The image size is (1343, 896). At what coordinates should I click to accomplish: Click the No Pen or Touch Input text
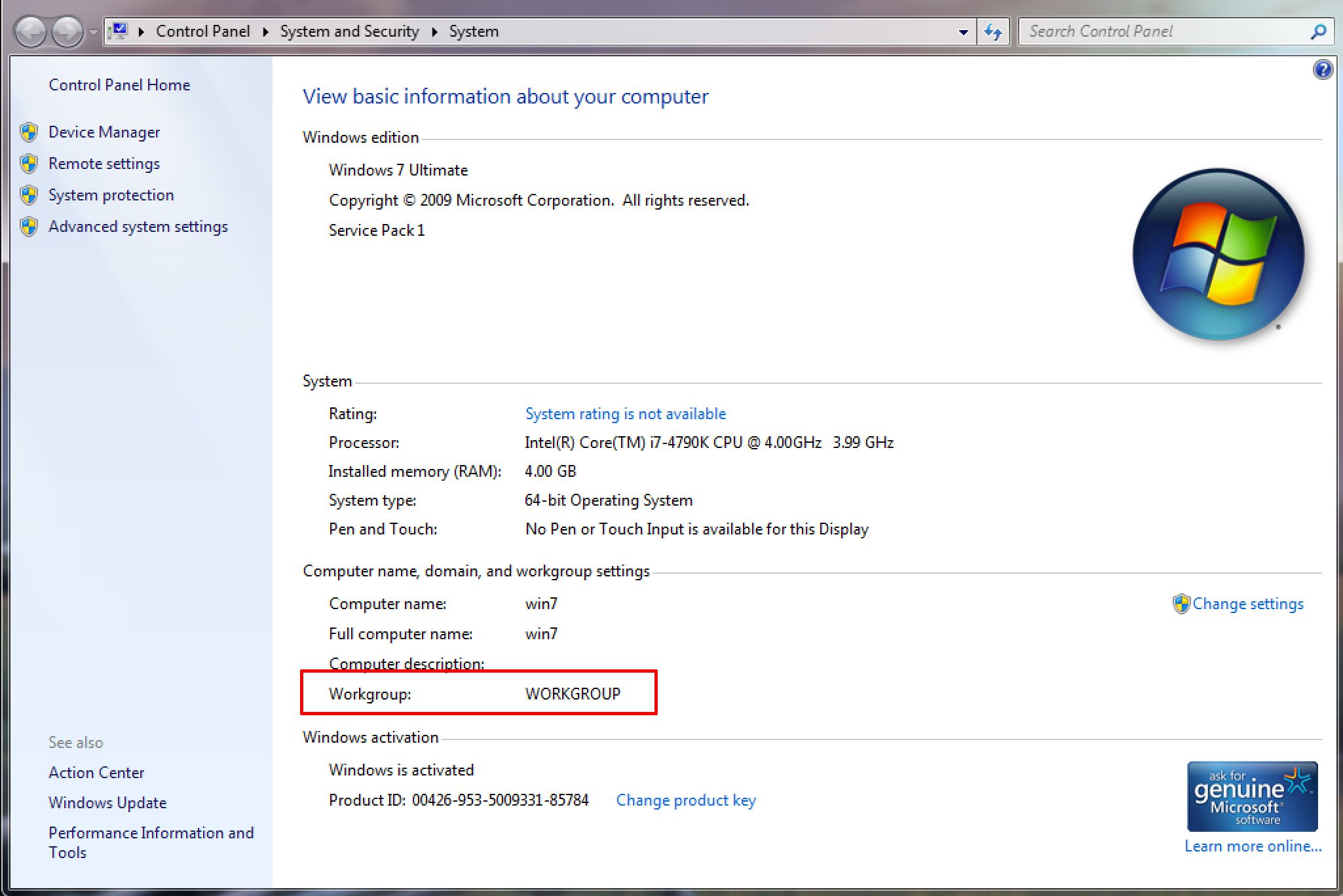(697, 529)
